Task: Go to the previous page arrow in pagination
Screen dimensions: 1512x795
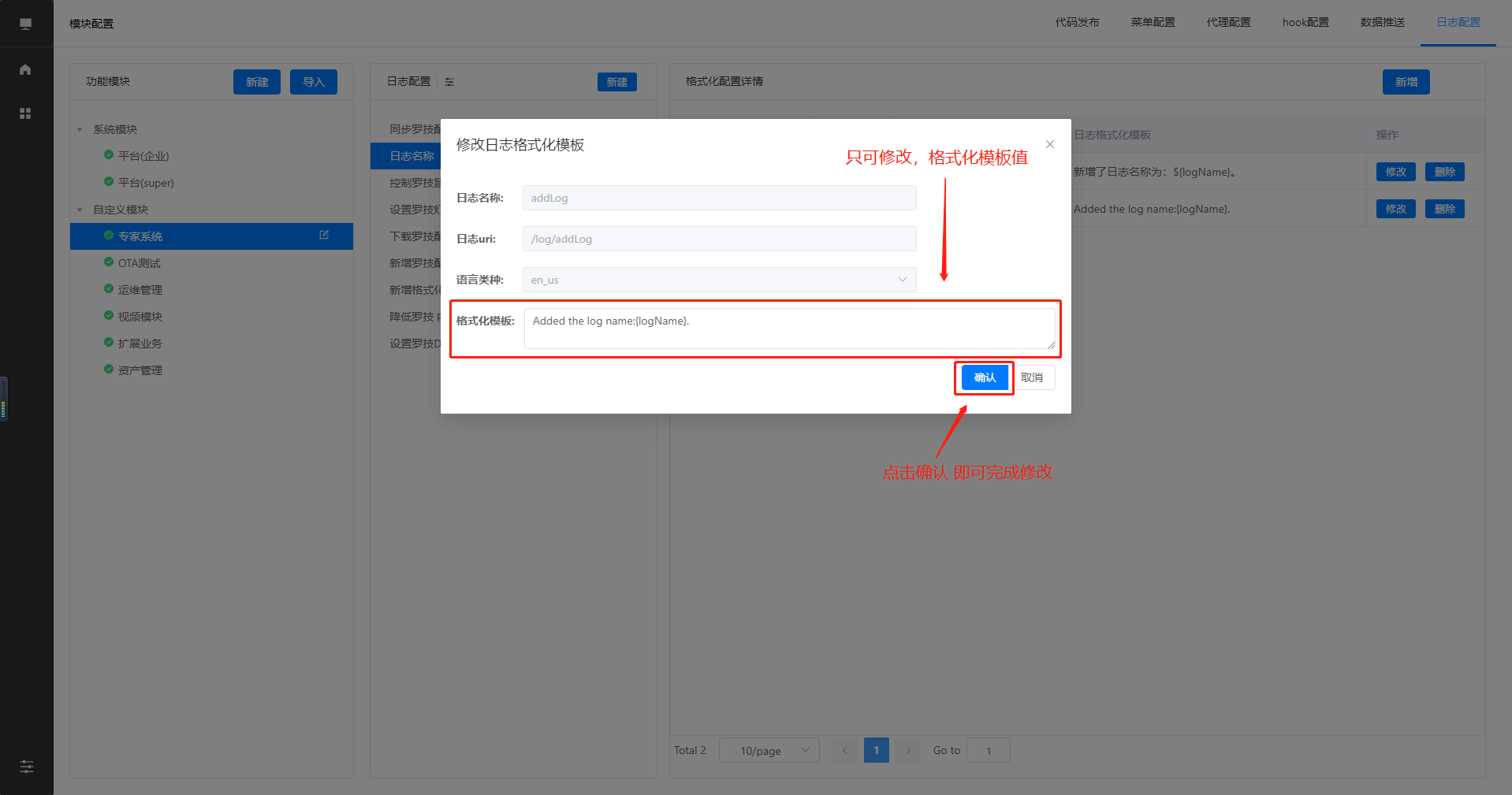Action: (845, 750)
